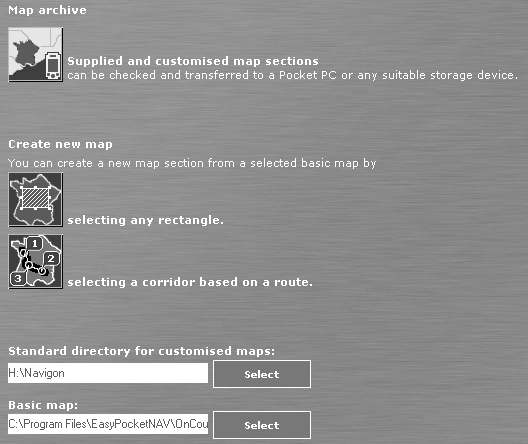Image resolution: width=528 pixels, height=444 pixels.
Task: Click the Pocket PC device in archive icon
Action: pos(53,66)
